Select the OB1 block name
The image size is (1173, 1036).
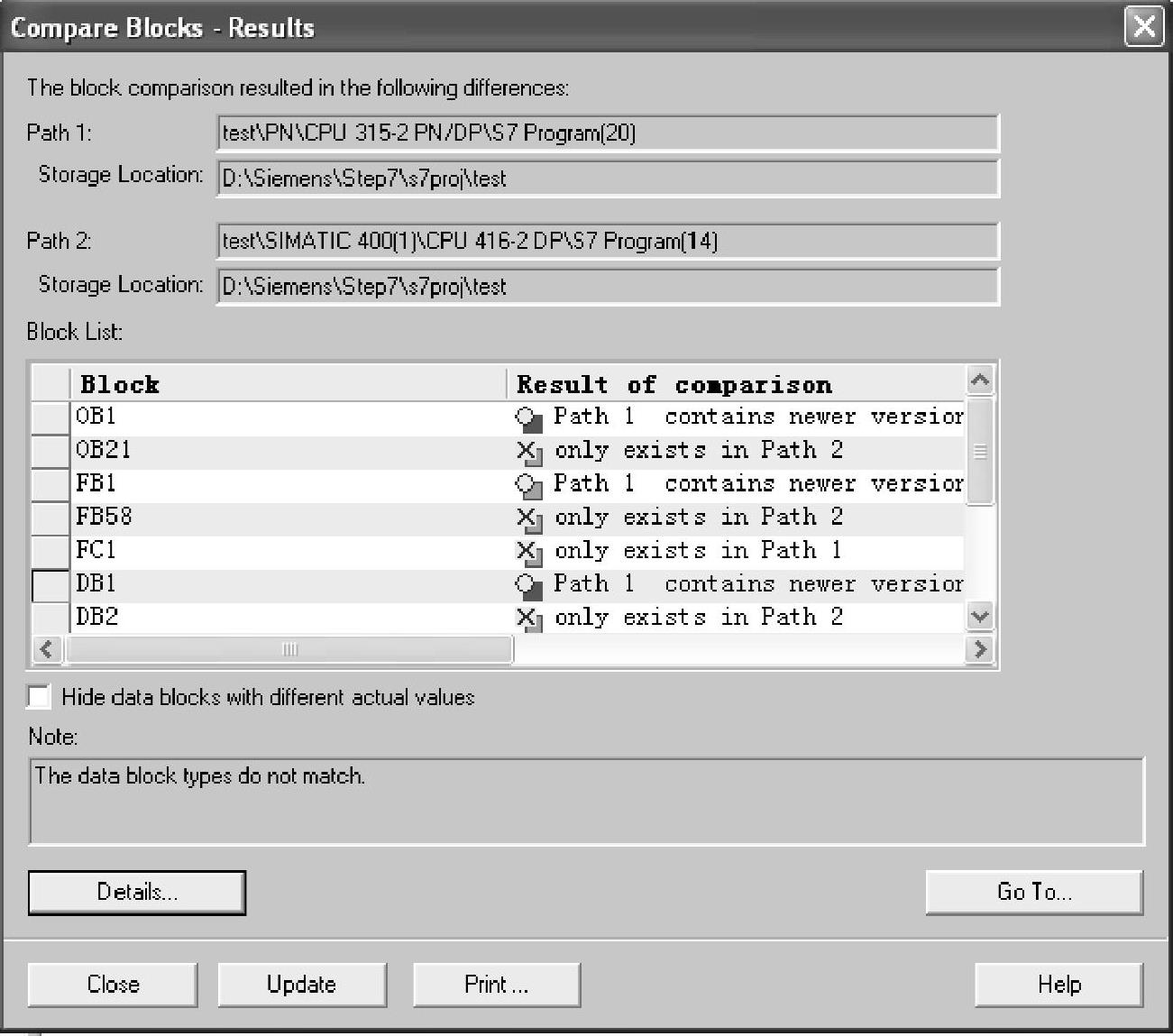click(96, 417)
